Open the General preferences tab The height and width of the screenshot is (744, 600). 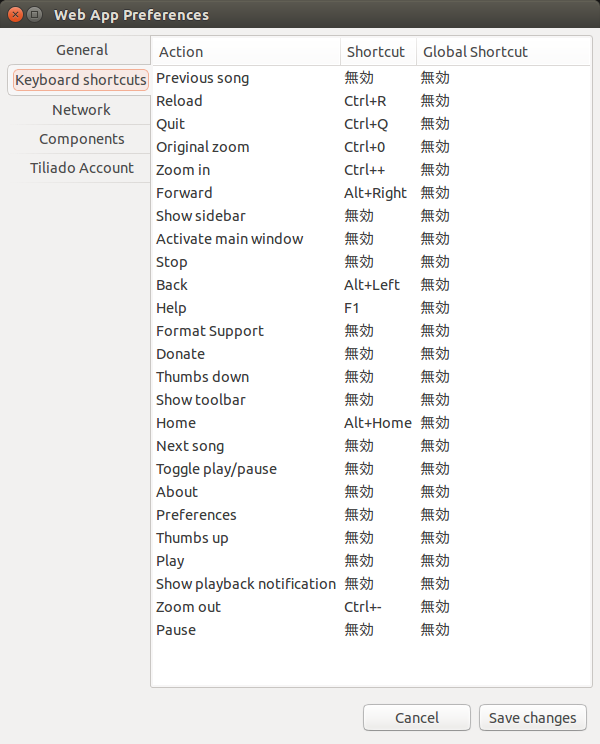pos(82,50)
